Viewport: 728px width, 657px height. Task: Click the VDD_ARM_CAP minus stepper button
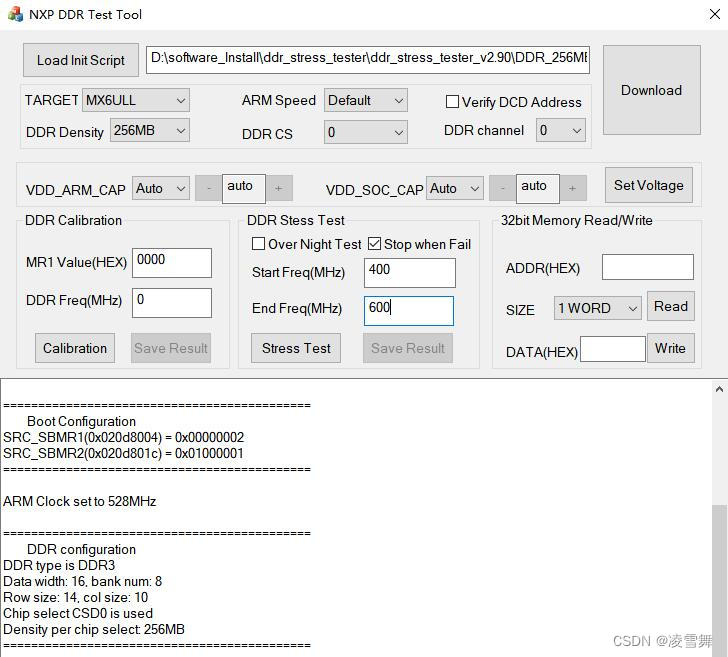(208, 189)
